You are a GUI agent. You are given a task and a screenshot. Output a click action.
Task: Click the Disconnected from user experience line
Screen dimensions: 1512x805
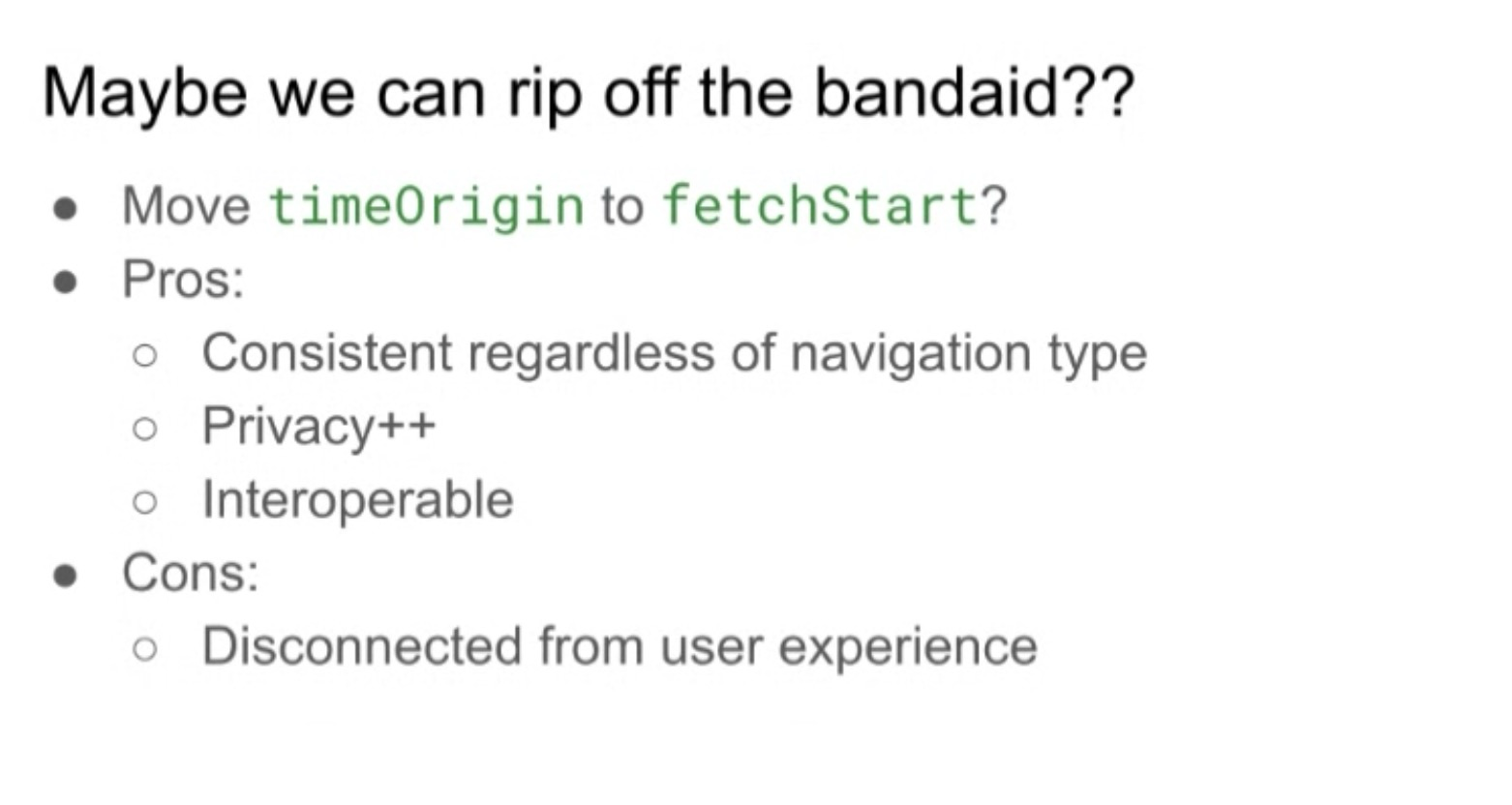coord(620,646)
